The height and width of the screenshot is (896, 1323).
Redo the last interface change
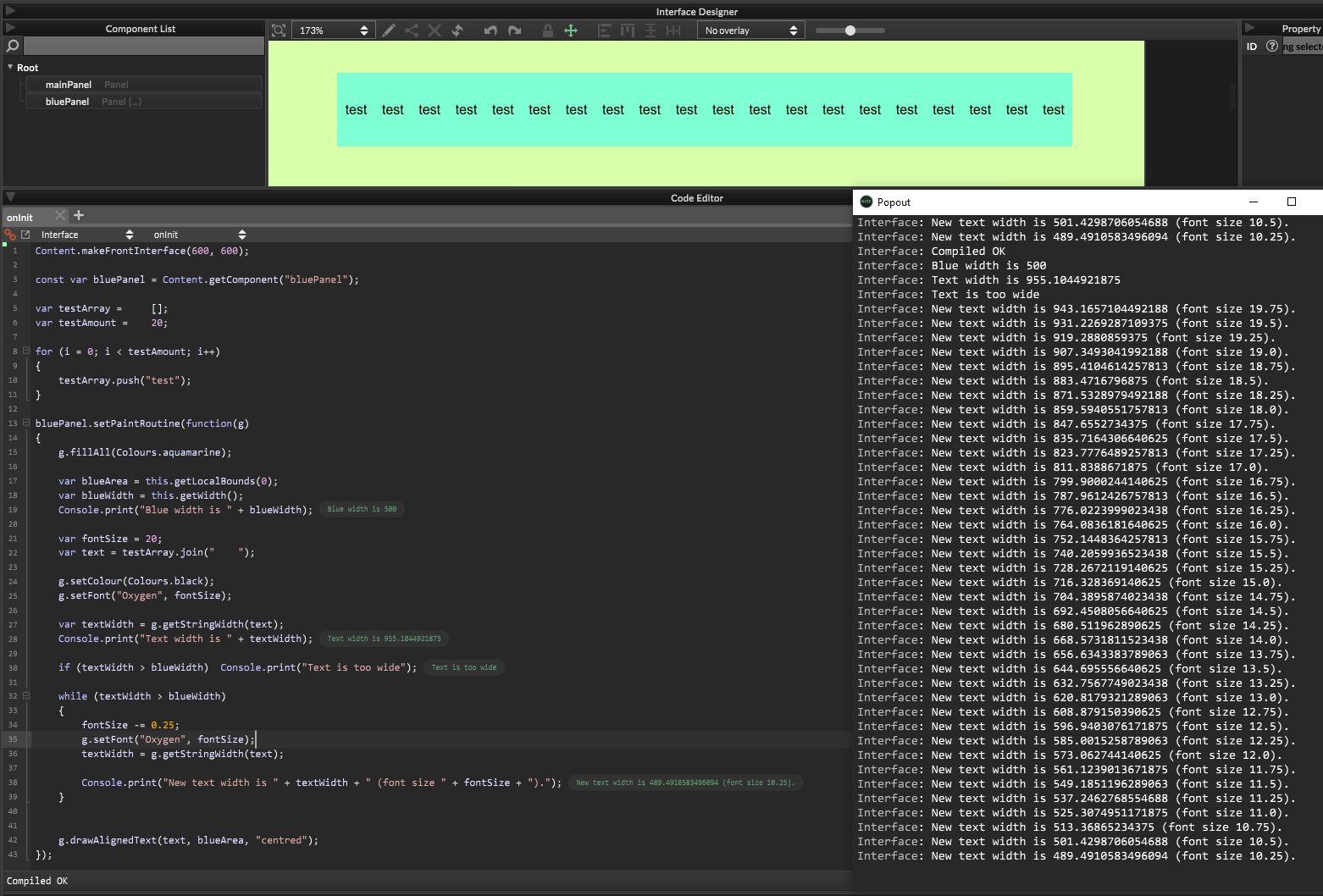[514, 30]
